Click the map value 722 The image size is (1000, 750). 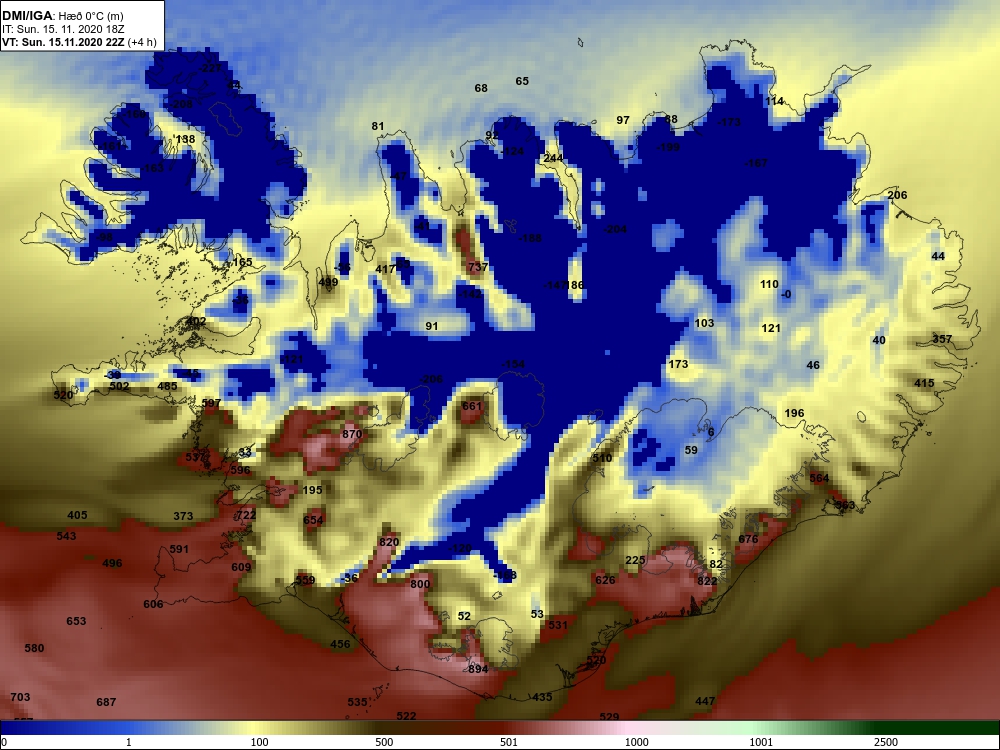click(x=246, y=515)
